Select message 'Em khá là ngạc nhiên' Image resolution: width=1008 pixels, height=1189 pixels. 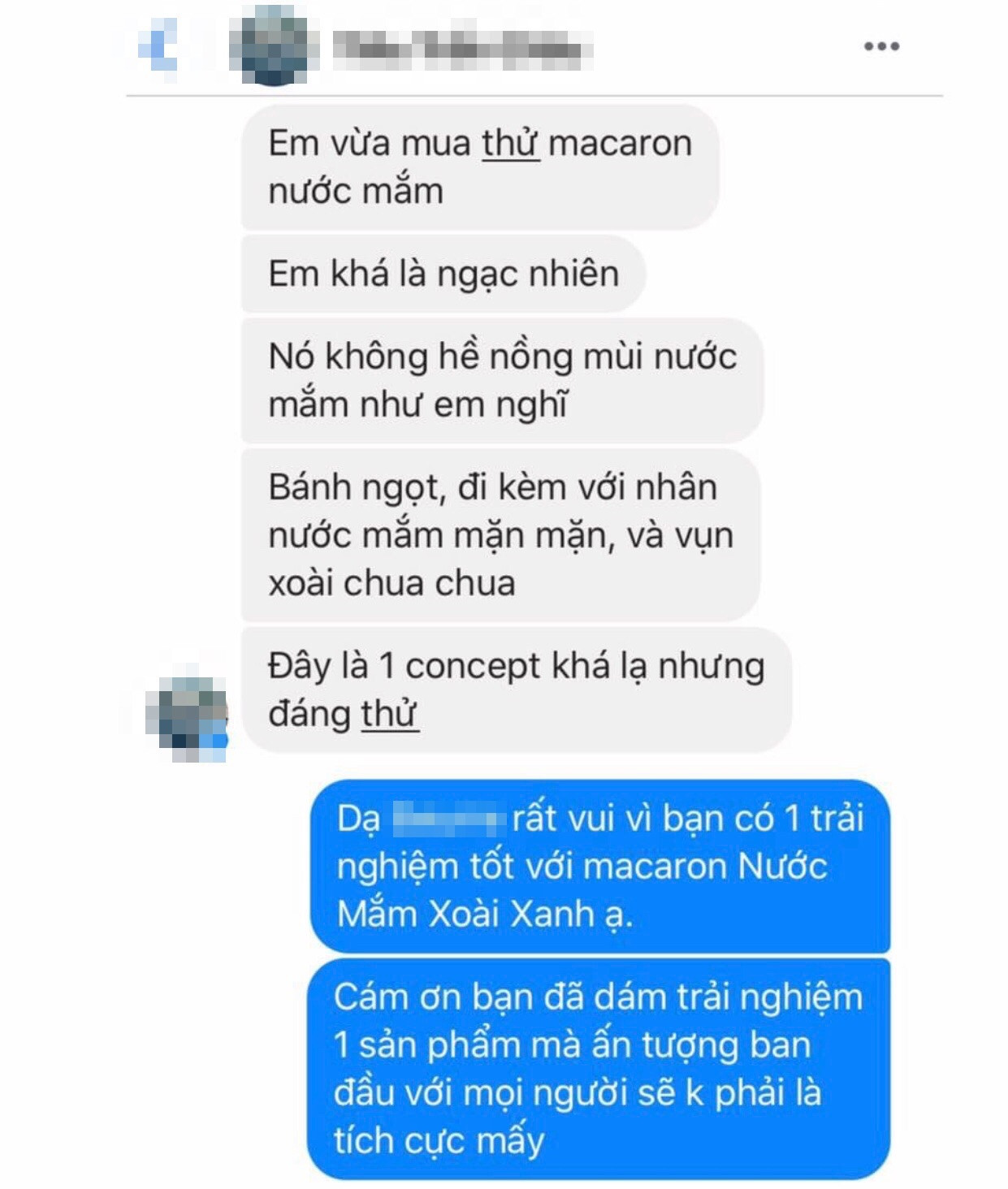(443, 274)
